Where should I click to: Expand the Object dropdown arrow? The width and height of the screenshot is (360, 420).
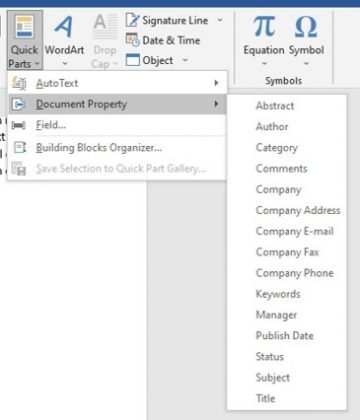click(185, 60)
